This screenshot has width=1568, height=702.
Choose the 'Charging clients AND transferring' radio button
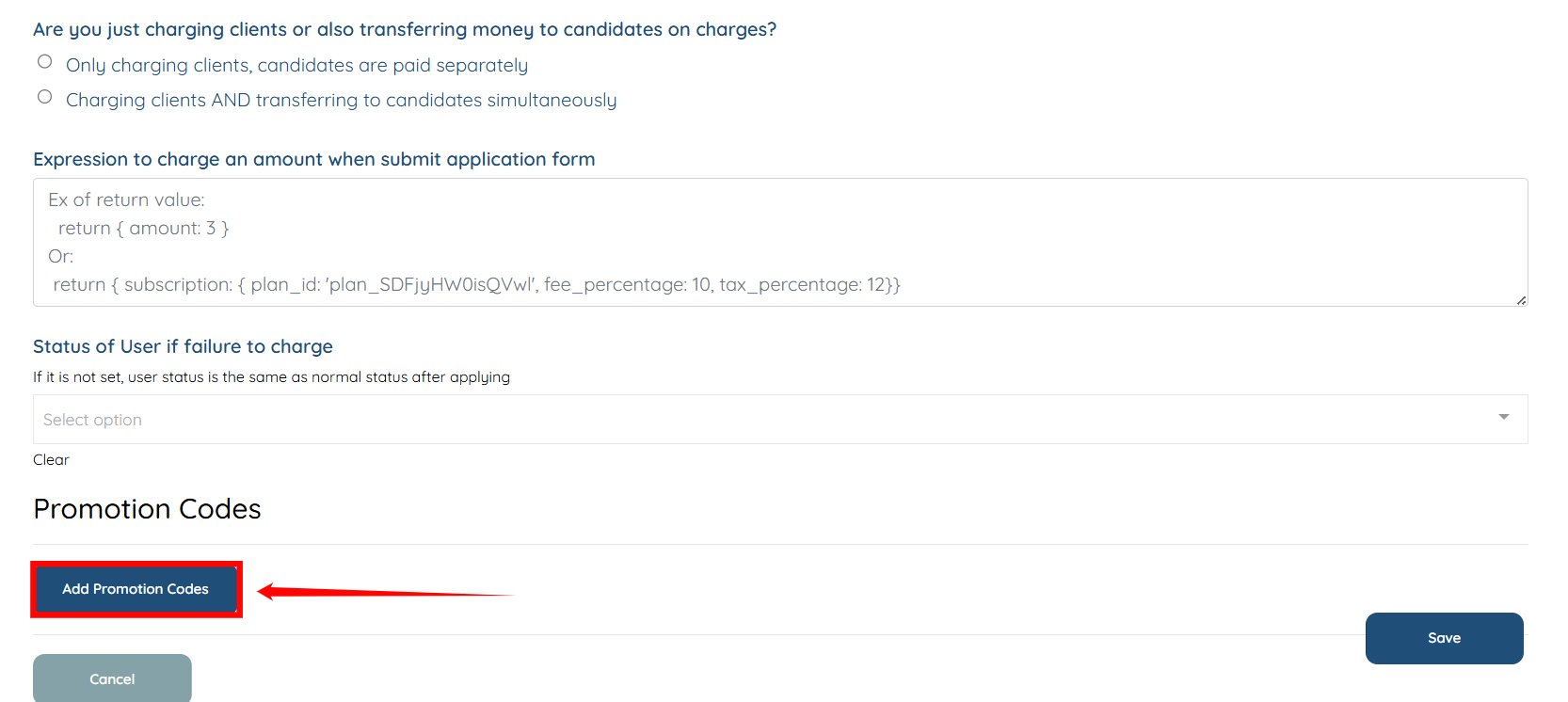click(44, 97)
